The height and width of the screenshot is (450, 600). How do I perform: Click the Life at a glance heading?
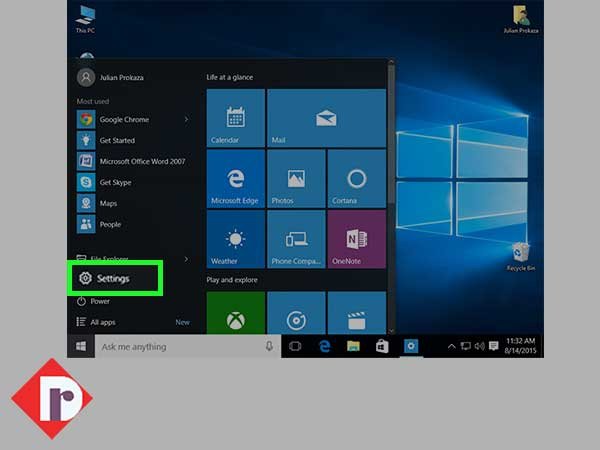pos(230,77)
